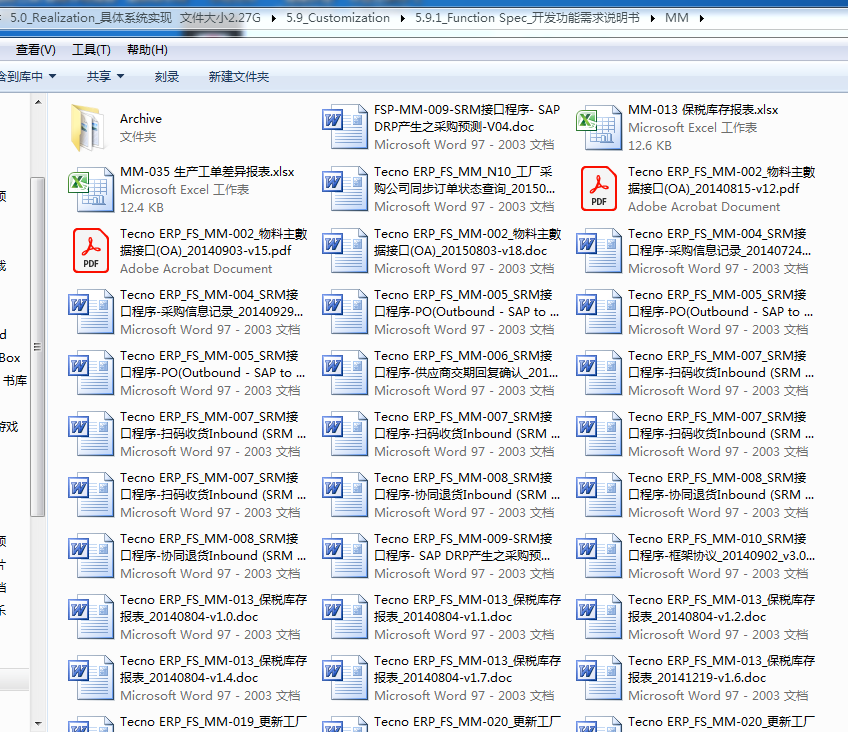Click the navigation pane scrollbar thumb

pos(37,347)
